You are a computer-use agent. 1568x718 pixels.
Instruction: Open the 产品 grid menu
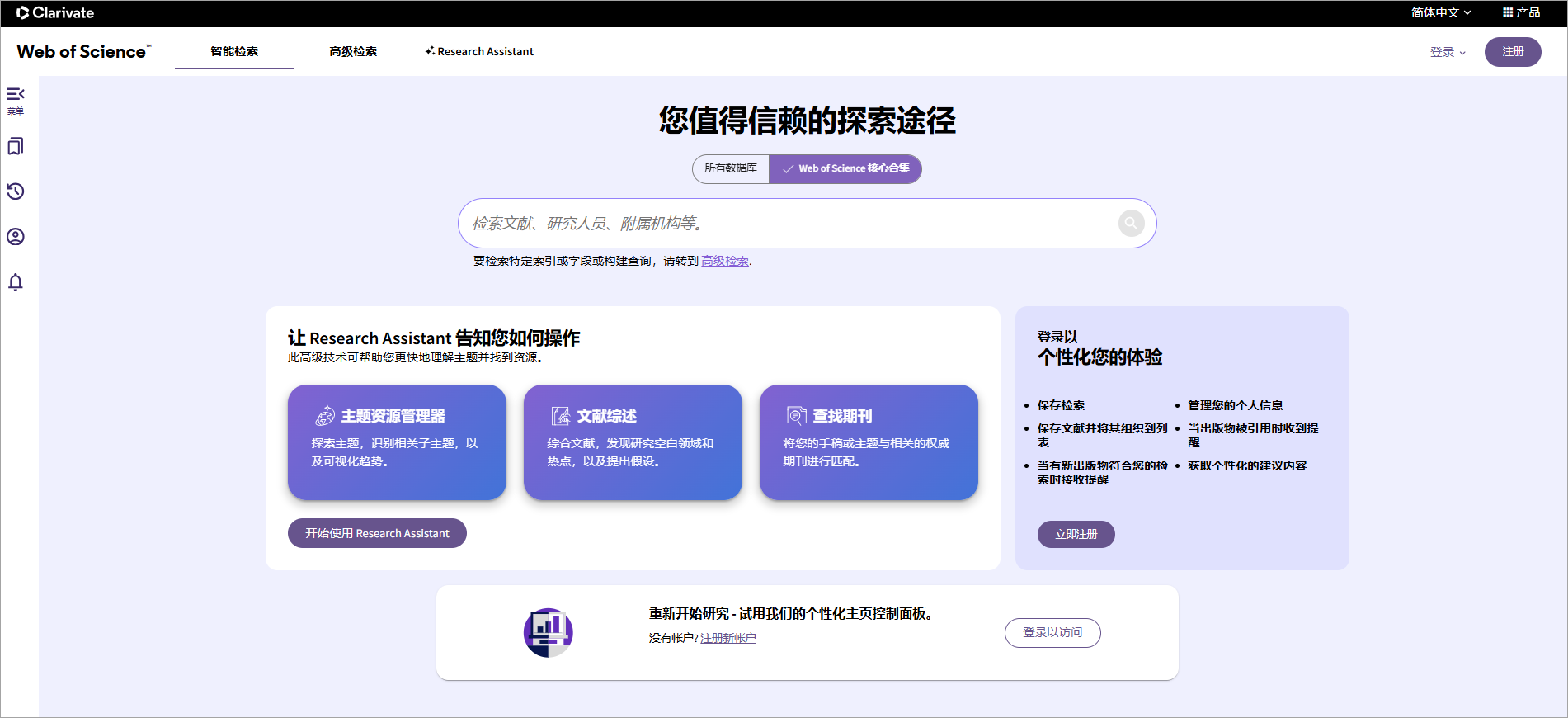point(1521,12)
